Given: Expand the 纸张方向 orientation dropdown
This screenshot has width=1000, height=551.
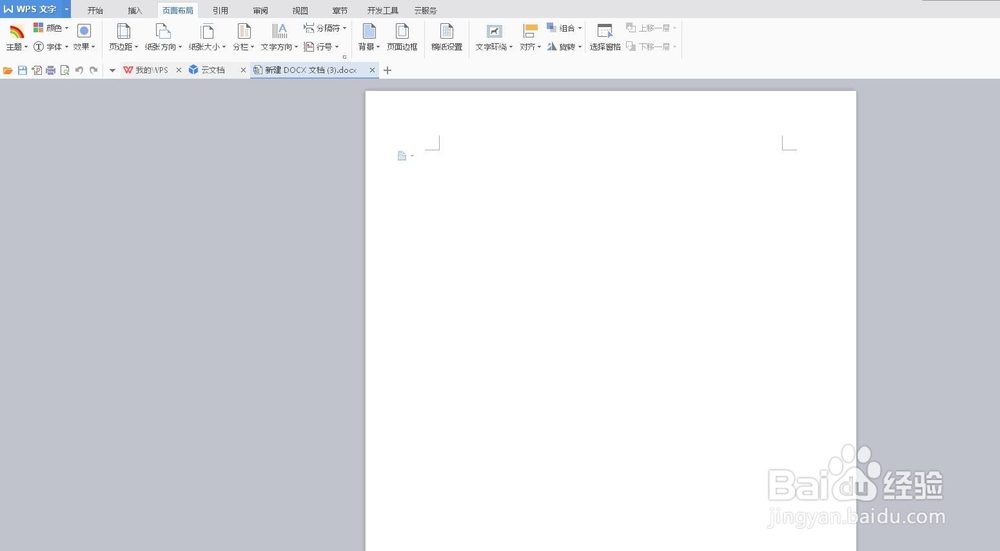Looking at the screenshot, I should coord(180,47).
